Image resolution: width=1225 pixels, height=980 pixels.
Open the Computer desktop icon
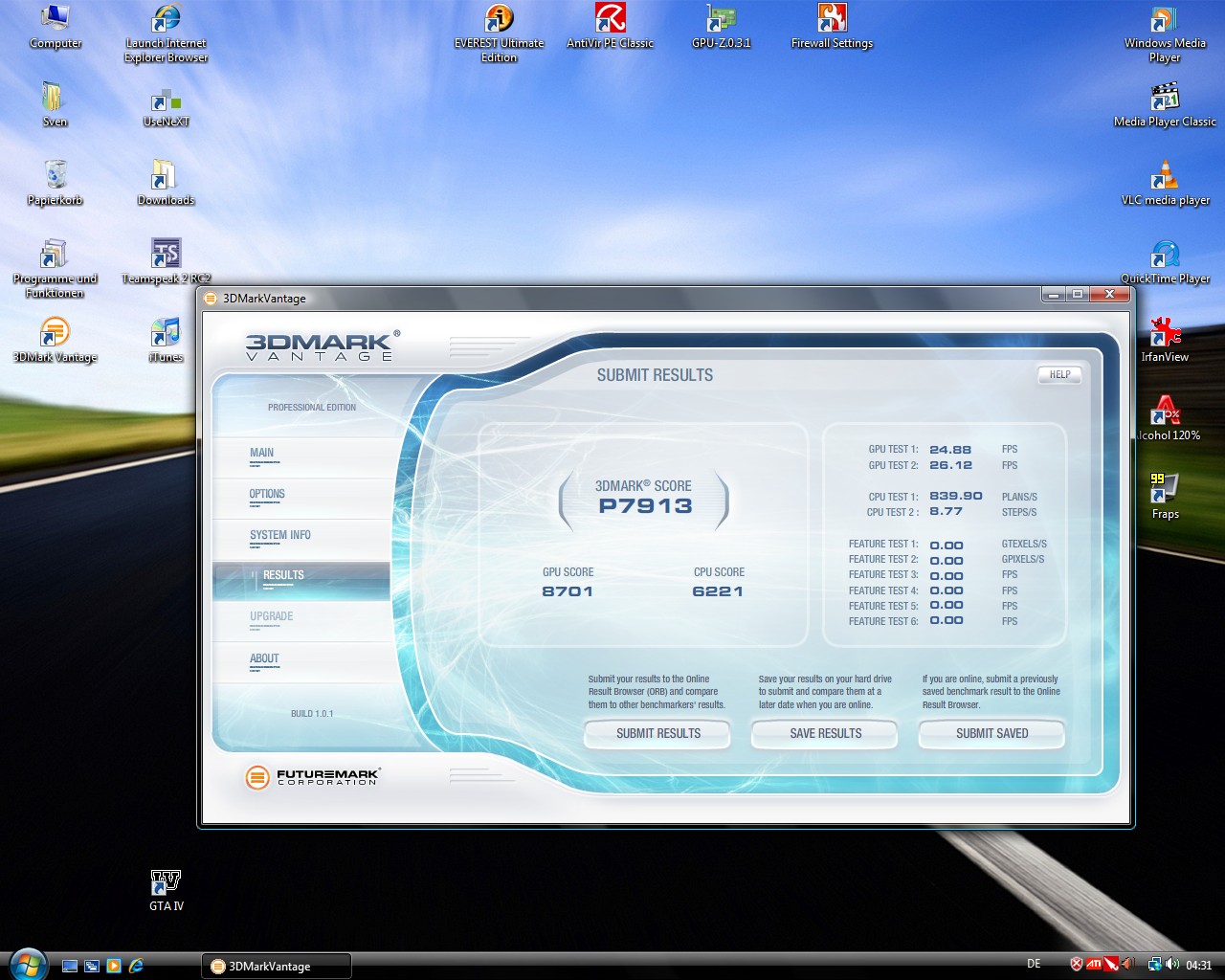[x=56, y=27]
